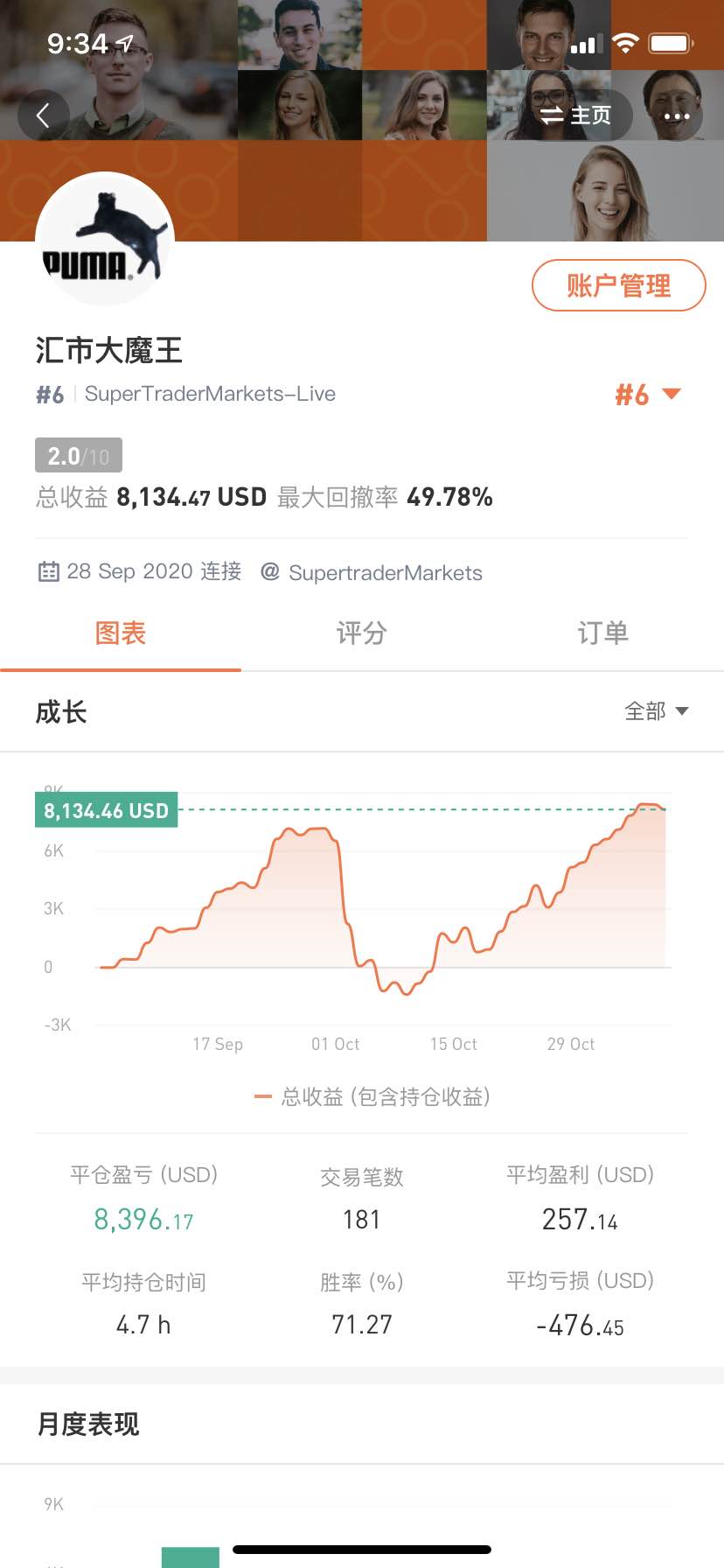Viewport: 724px width, 1568px height.
Task: Expand the orange #6 account dropdown
Action: click(x=647, y=395)
